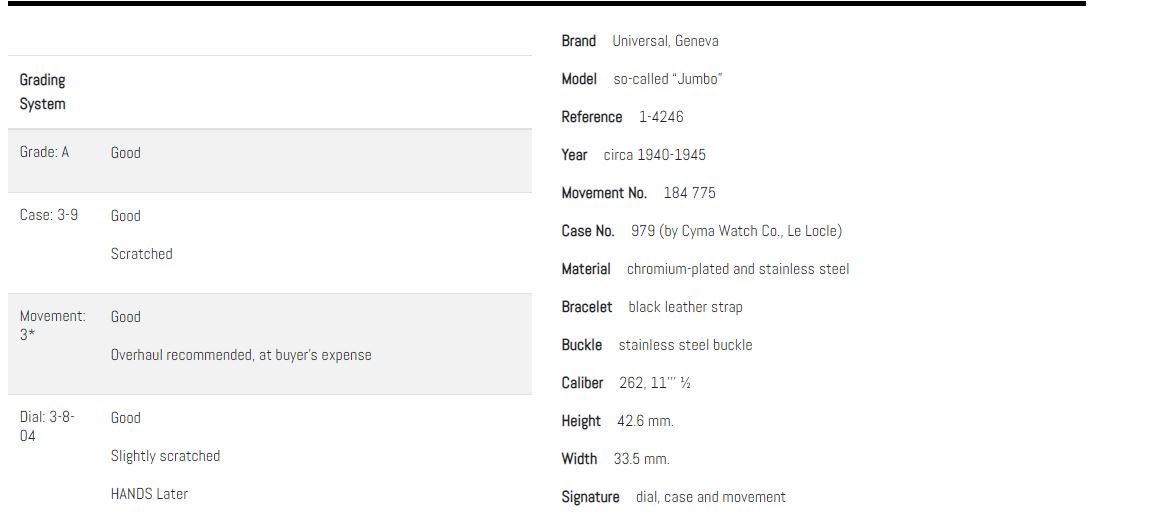
Task: Click the Slightly scratched dial text
Action: (x=165, y=456)
